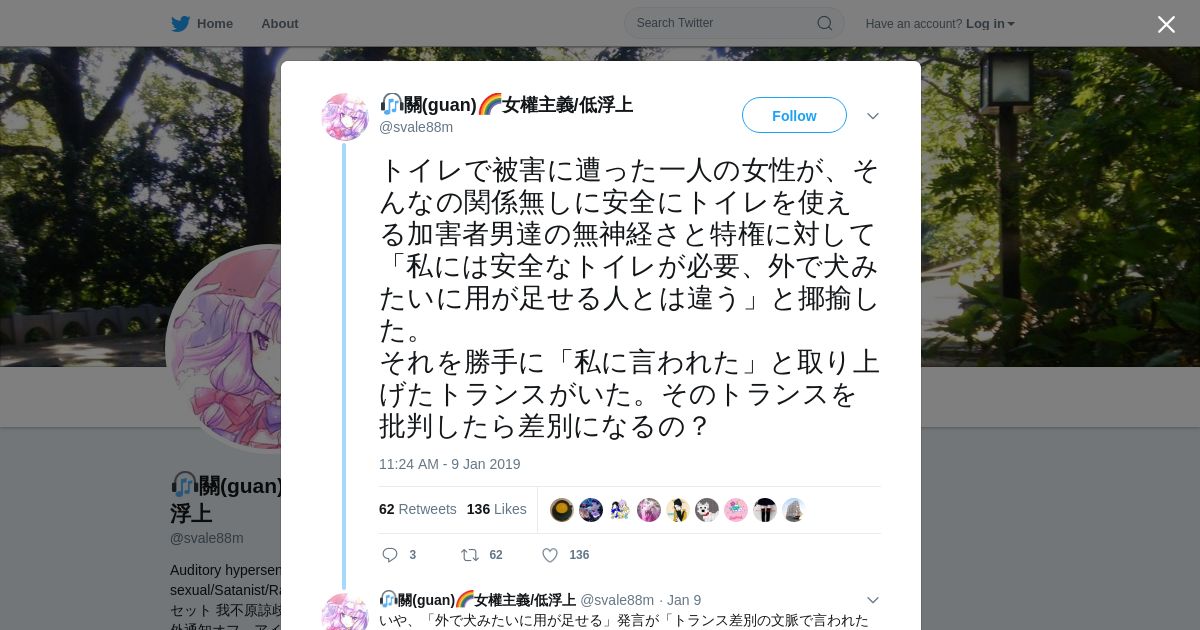
Task: Click the 11:24 AM - 9 Jan 2019 timestamp
Action: tap(450, 464)
